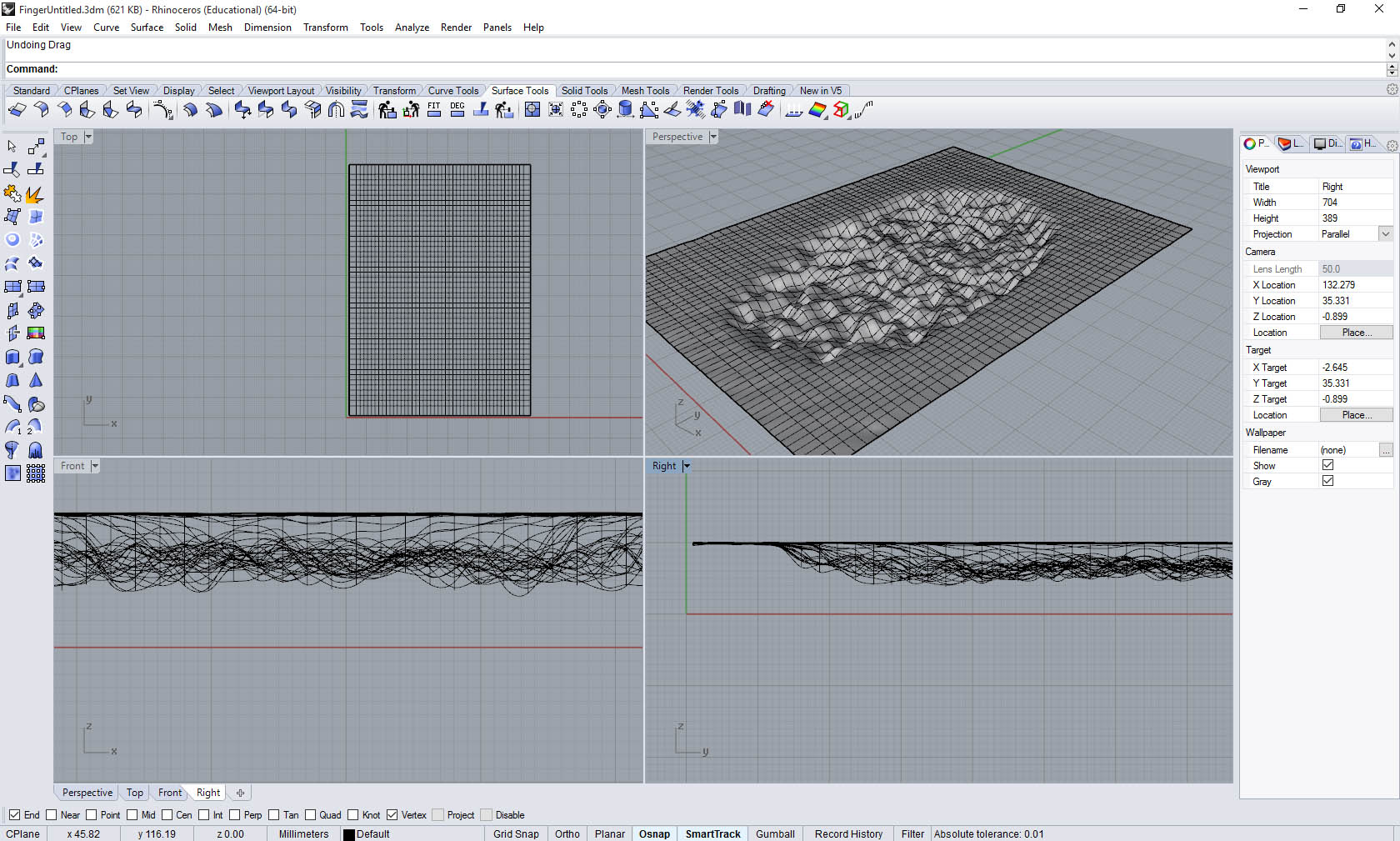Select the pointer arrow tool in left sidebar

coord(12,147)
